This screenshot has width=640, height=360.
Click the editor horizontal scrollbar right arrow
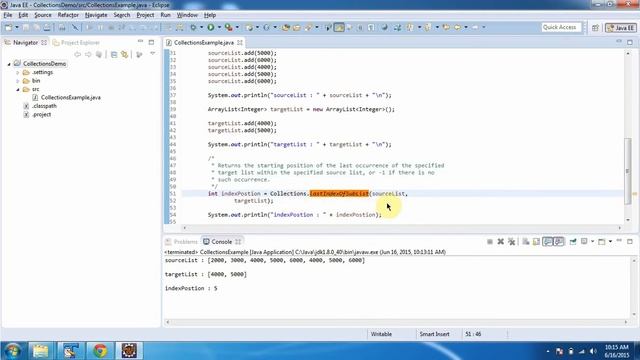[620, 228]
